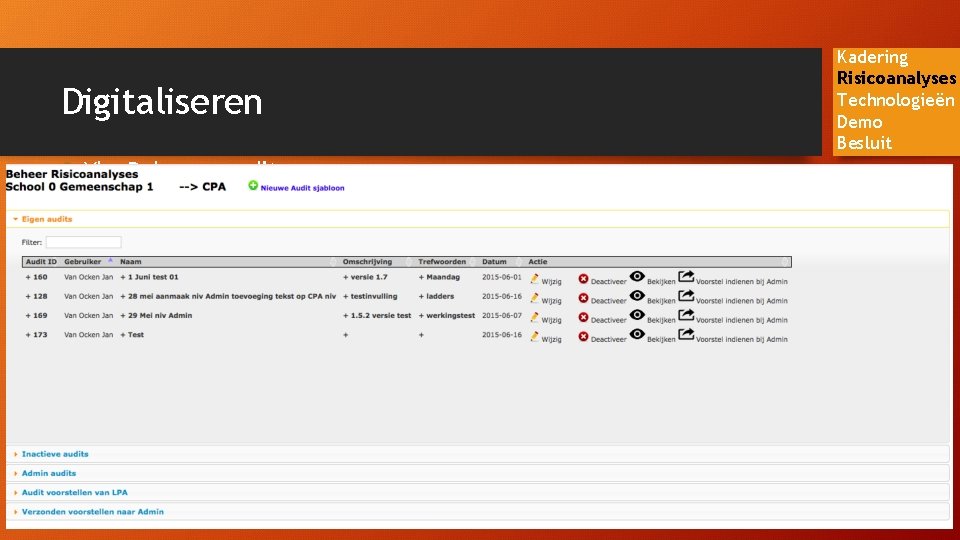Sort by the Datum column header
Screen dimensions: 960x540
tap(494, 262)
